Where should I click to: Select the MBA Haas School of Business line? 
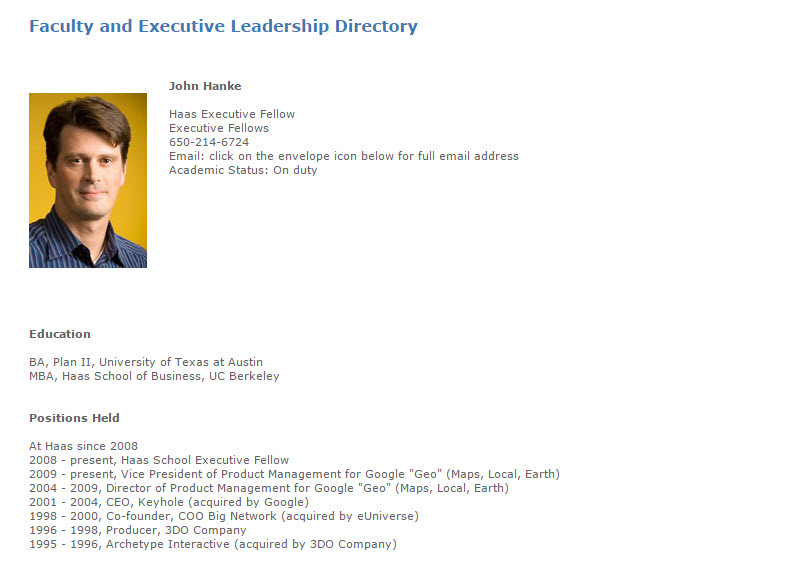coord(154,376)
